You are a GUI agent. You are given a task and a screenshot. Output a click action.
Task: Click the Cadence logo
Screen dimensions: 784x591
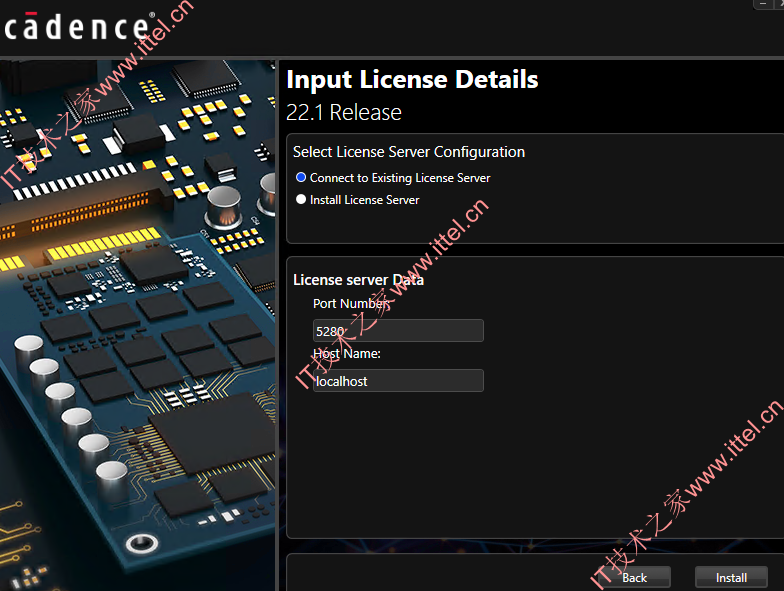pyautogui.click(x=79, y=26)
